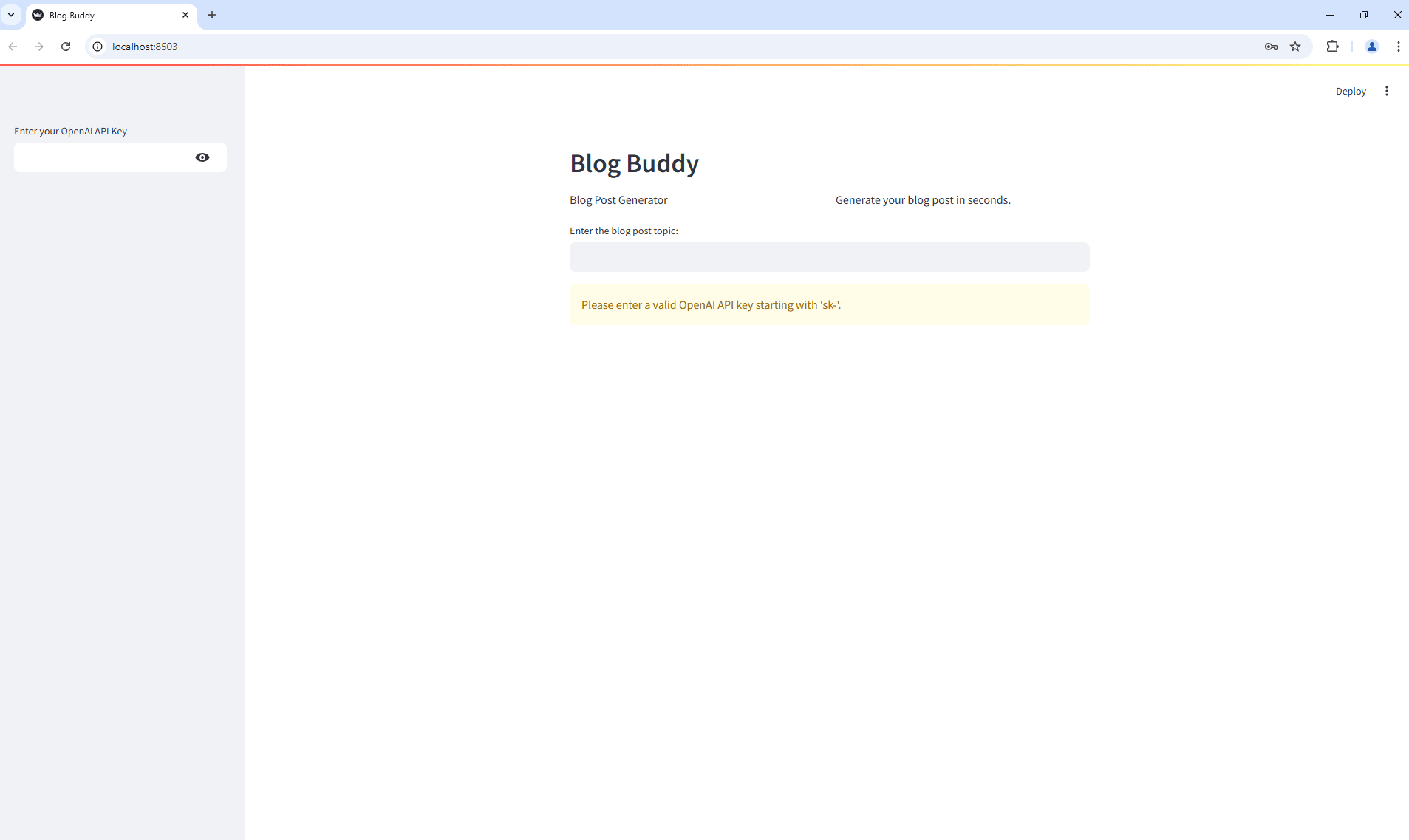
Task: Open the Streamlit main menu (three dots)
Action: click(1386, 91)
